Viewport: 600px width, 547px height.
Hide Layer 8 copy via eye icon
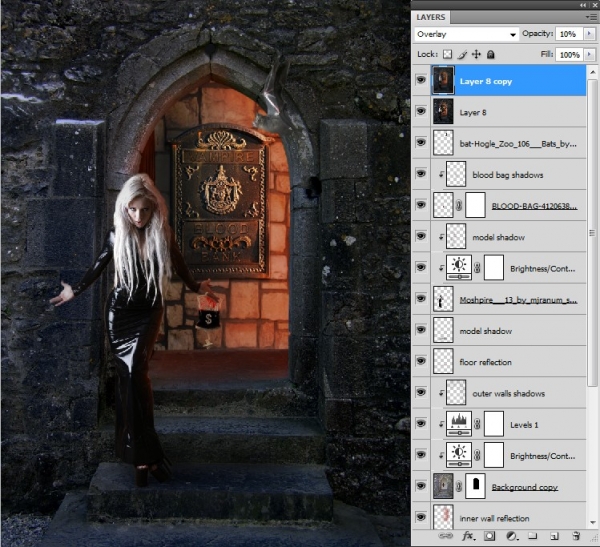pos(421,80)
